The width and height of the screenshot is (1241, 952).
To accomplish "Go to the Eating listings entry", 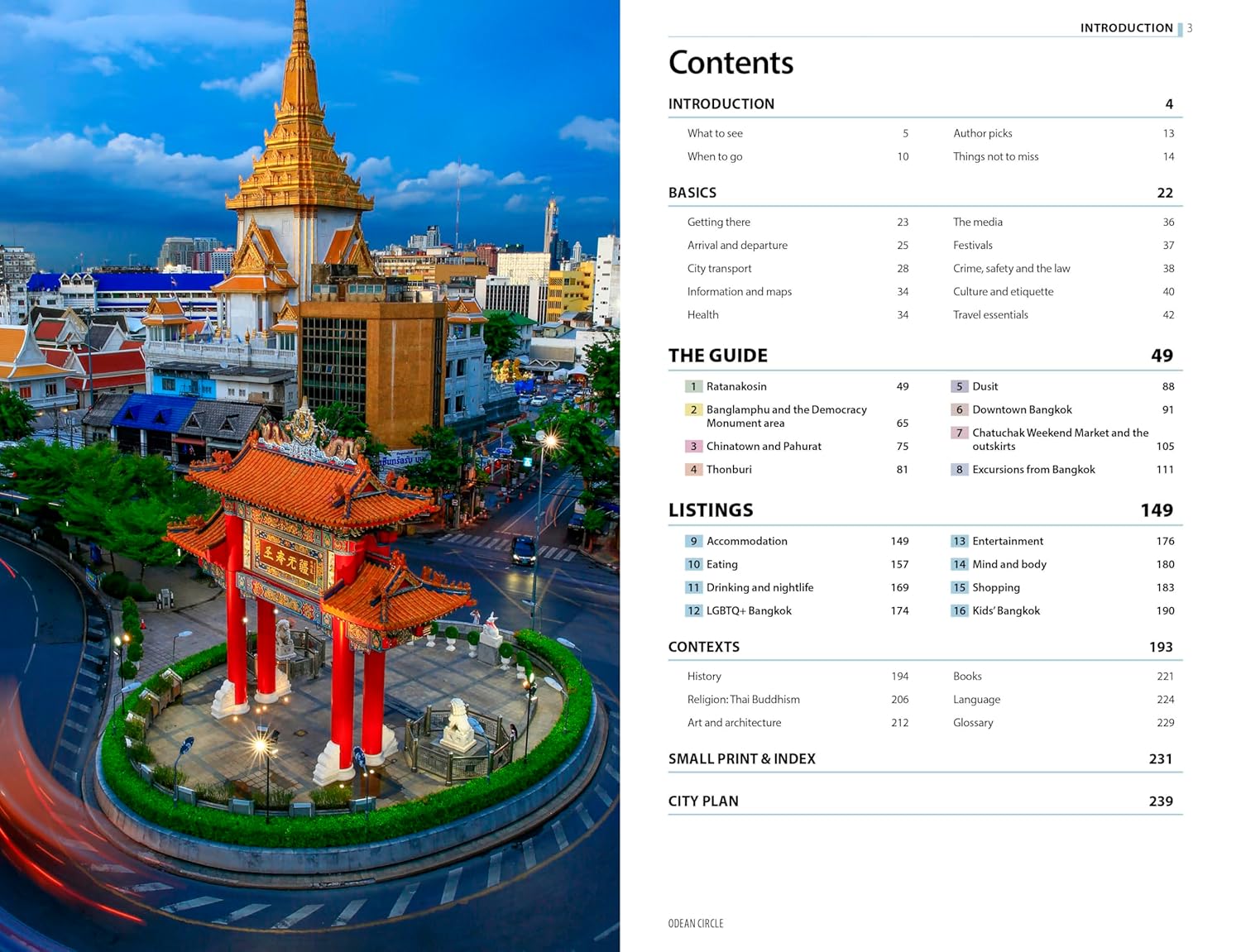I will click(x=721, y=564).
